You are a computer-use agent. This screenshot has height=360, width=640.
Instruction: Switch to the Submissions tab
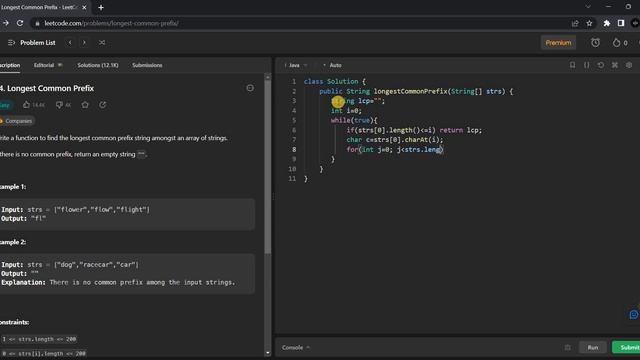click(147, 65)
